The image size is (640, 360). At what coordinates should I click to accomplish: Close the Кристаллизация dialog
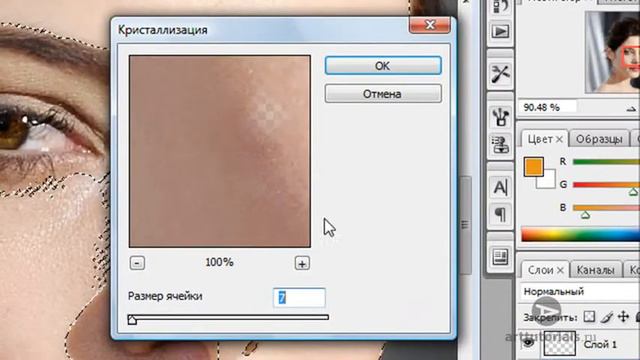[430, 25]
